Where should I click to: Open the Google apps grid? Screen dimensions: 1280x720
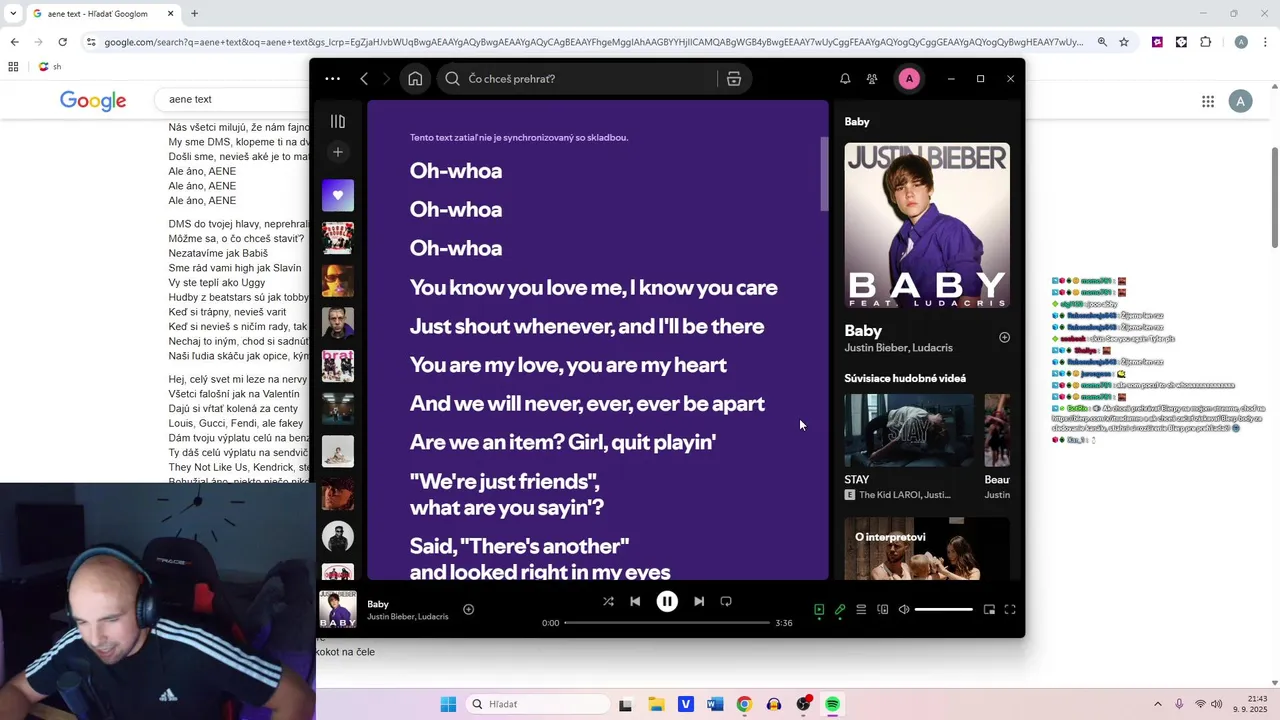(x=1208, y=101)
